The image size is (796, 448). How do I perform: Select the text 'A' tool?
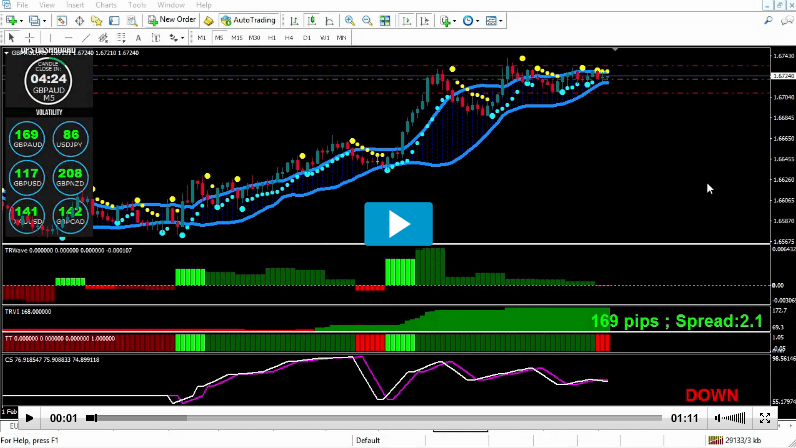(x=138, y=38)
